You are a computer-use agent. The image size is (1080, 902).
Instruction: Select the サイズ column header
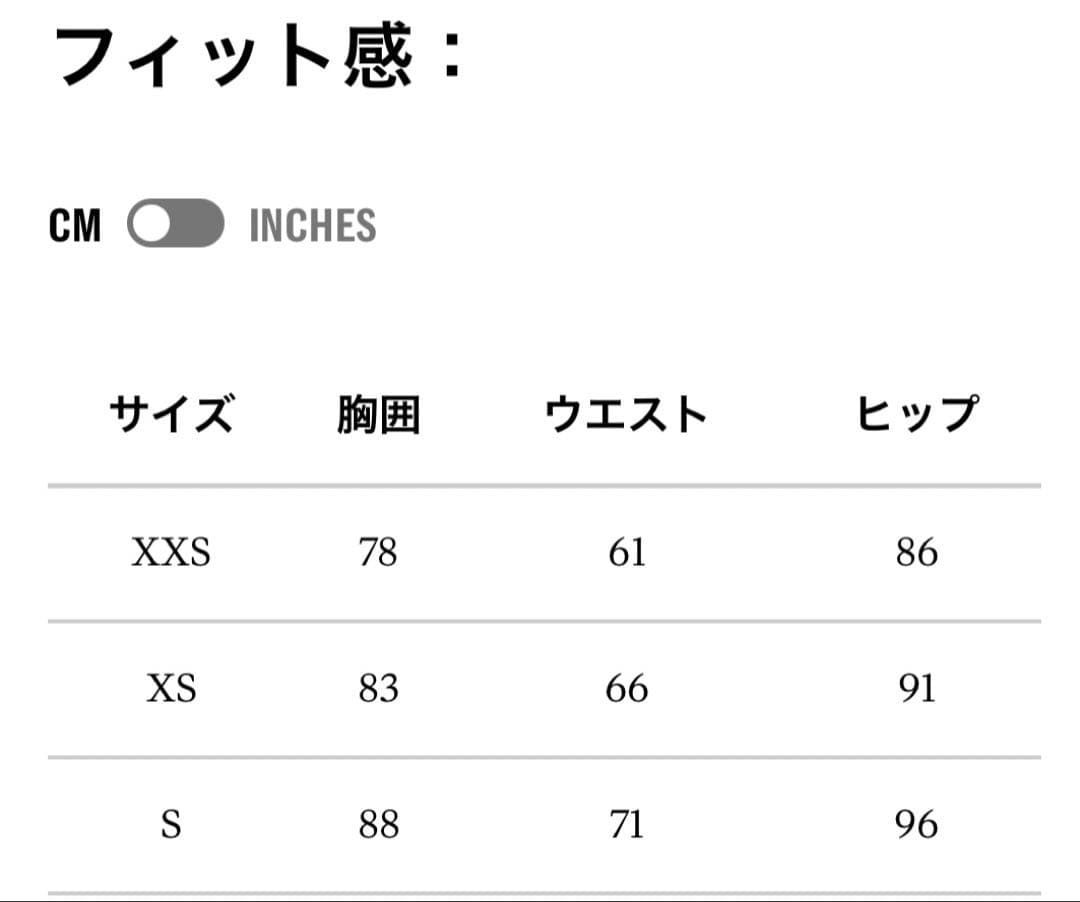tap(172, 411)
